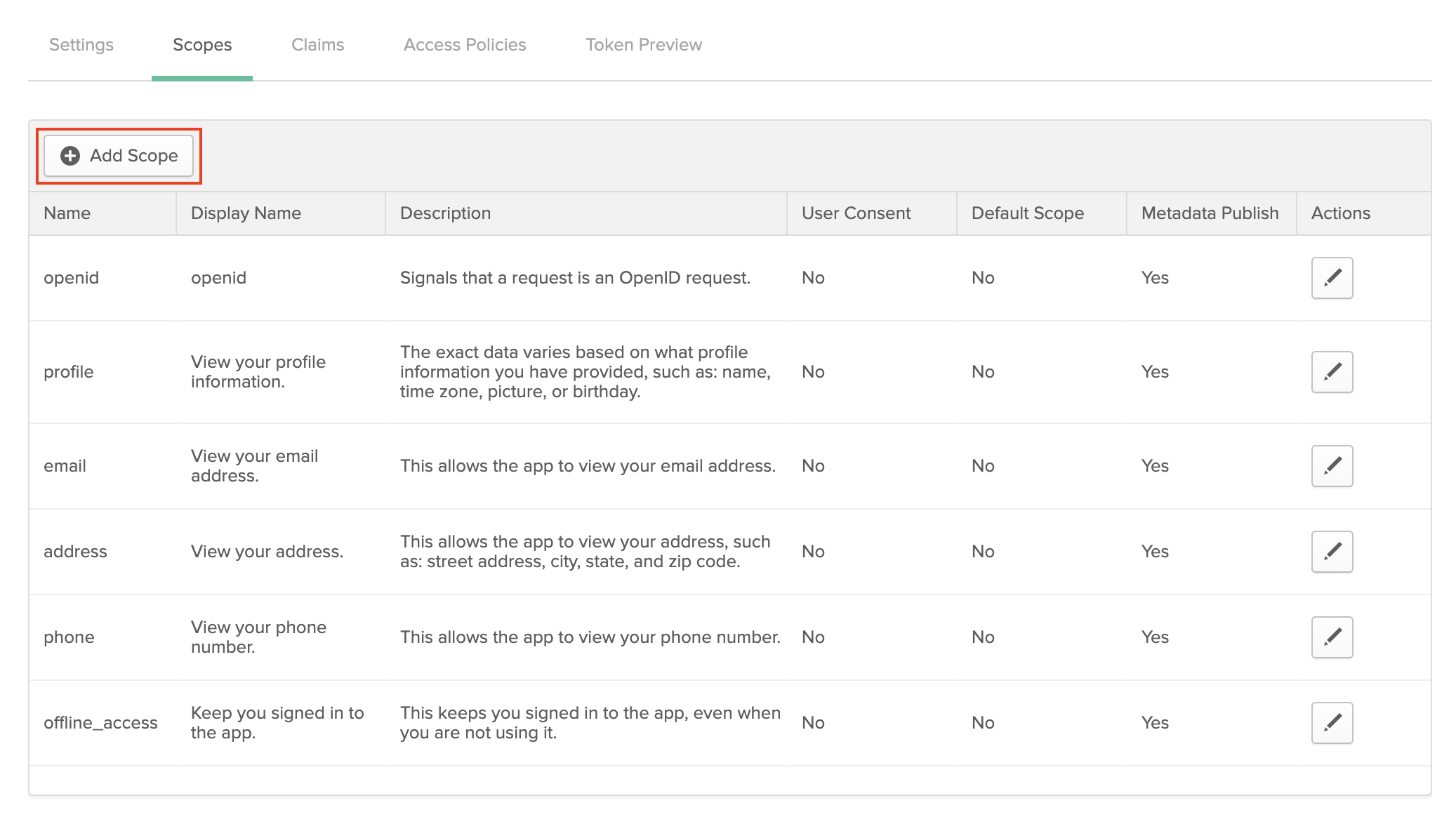Click the plus icon inside Add Scope
This screenshot has height=817, width=1456.
70,156
